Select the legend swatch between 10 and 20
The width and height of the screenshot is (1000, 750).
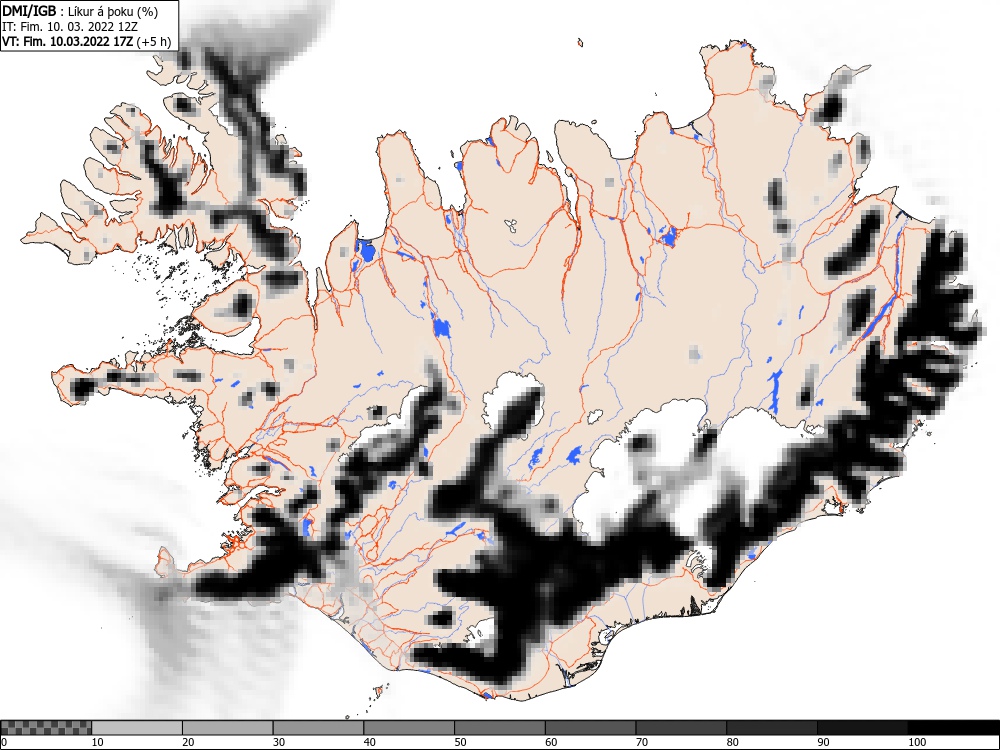pyautogui.click(x=137, y=728)
